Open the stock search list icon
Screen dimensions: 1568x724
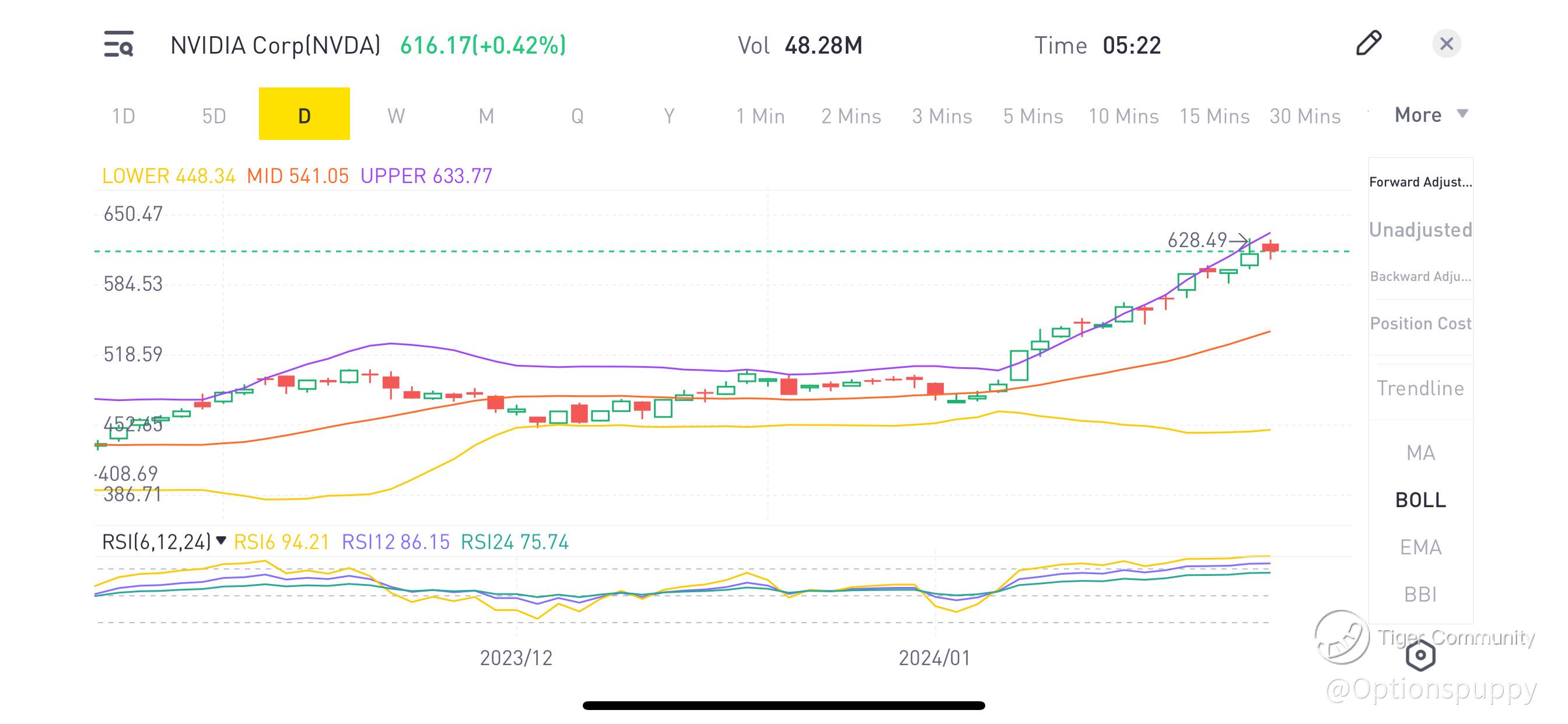click(118, 44)
